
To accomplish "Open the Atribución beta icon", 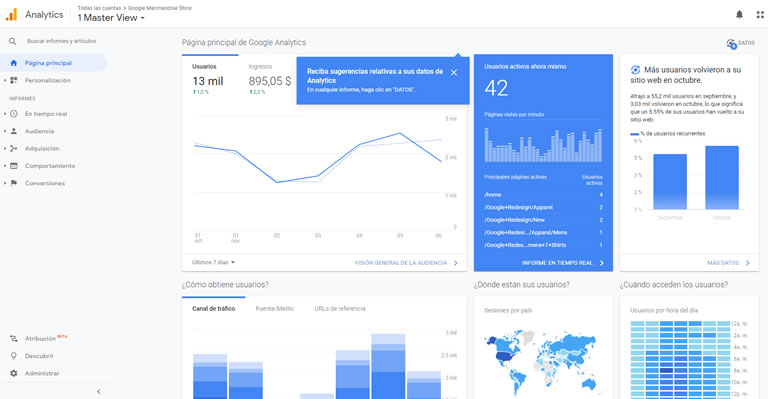I will point(14,338).
